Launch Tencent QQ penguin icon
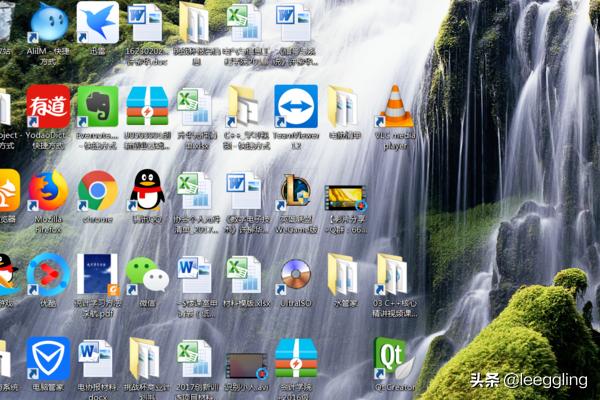The width and height of the screenshot is (600, 400). point(147,190)
